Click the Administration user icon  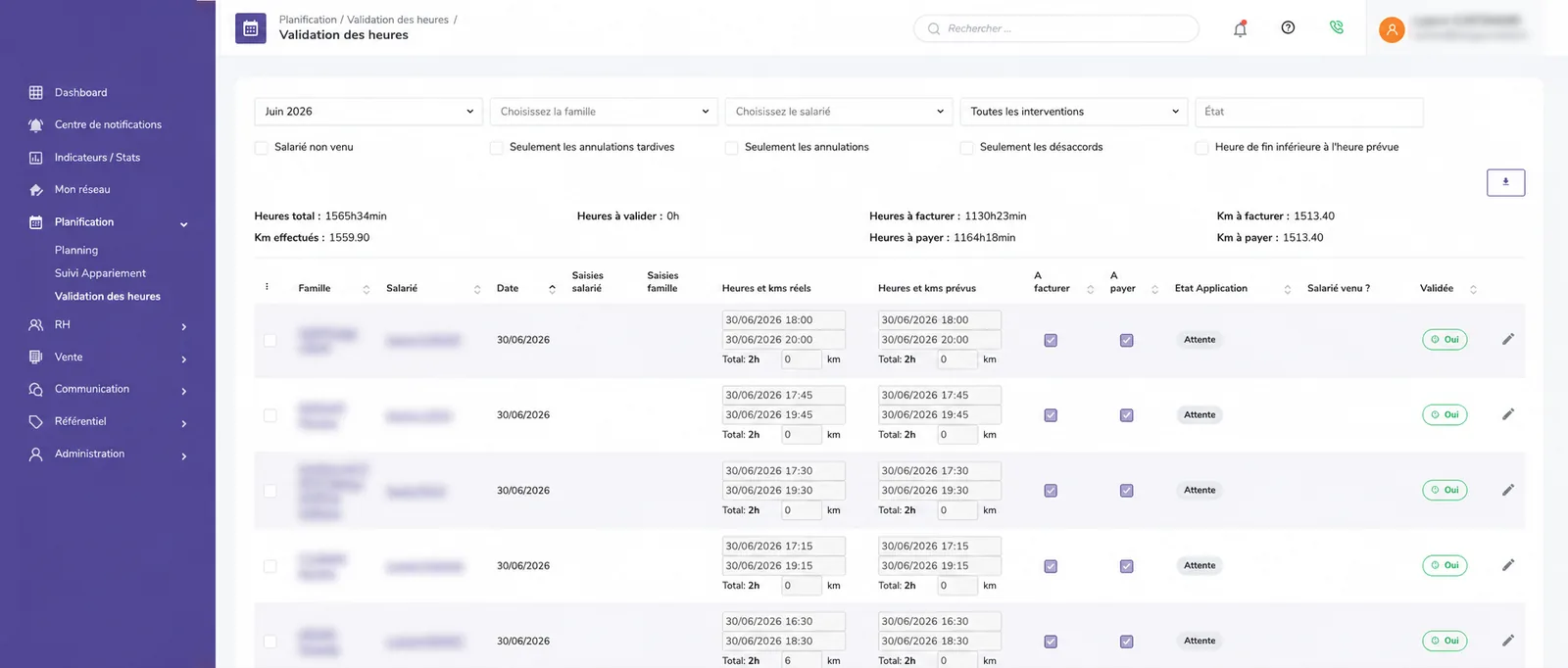point(36,454)
